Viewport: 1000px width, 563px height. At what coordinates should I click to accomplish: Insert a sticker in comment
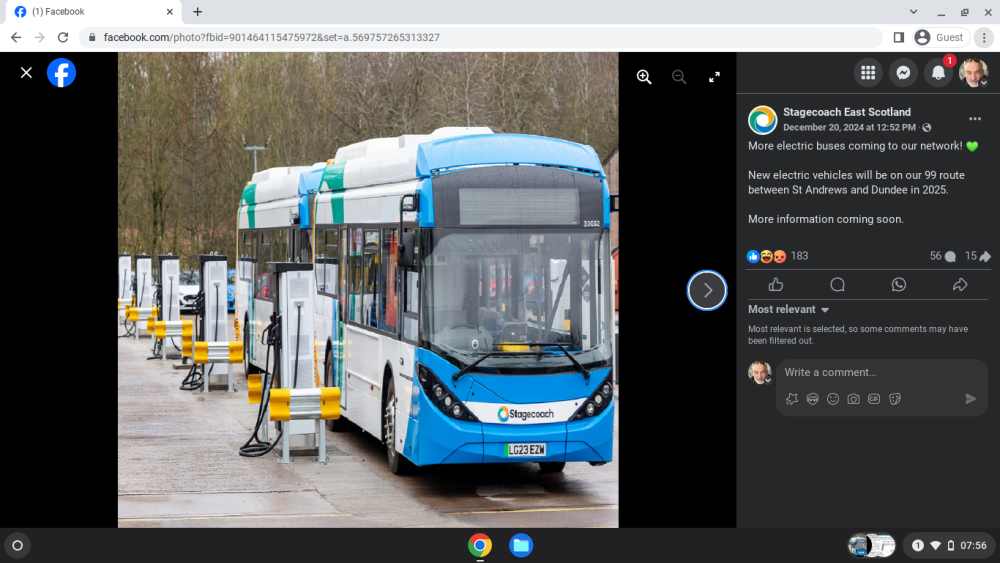(x=895, y=399)
